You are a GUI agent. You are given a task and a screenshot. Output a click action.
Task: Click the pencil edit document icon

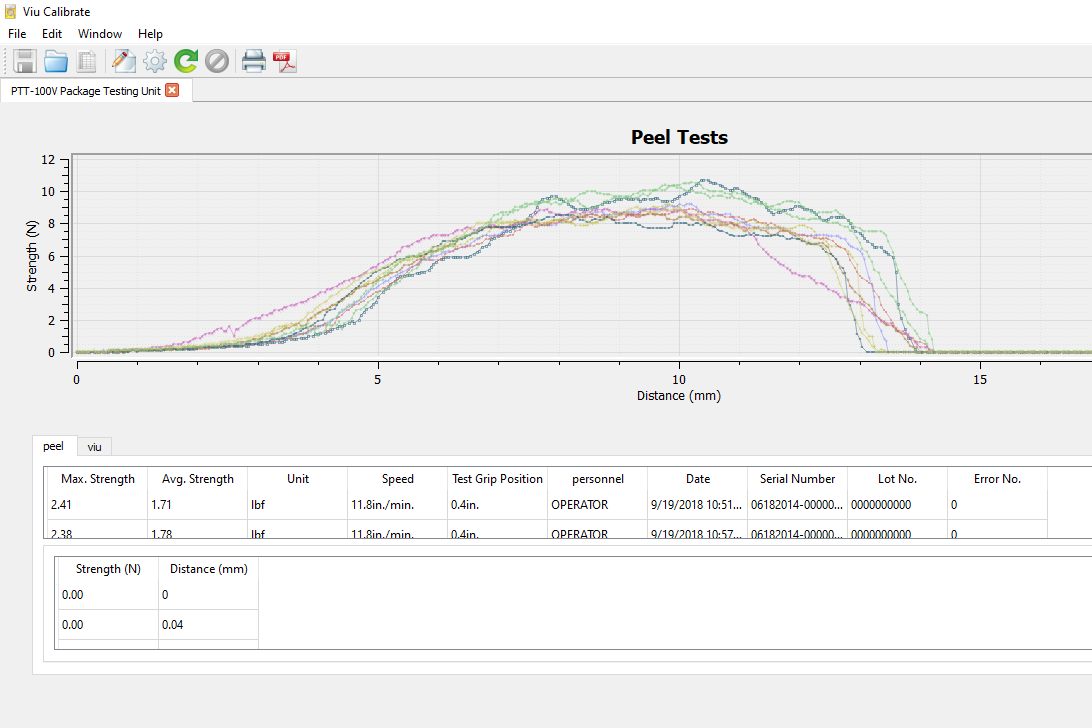click(x=123, y=61)
